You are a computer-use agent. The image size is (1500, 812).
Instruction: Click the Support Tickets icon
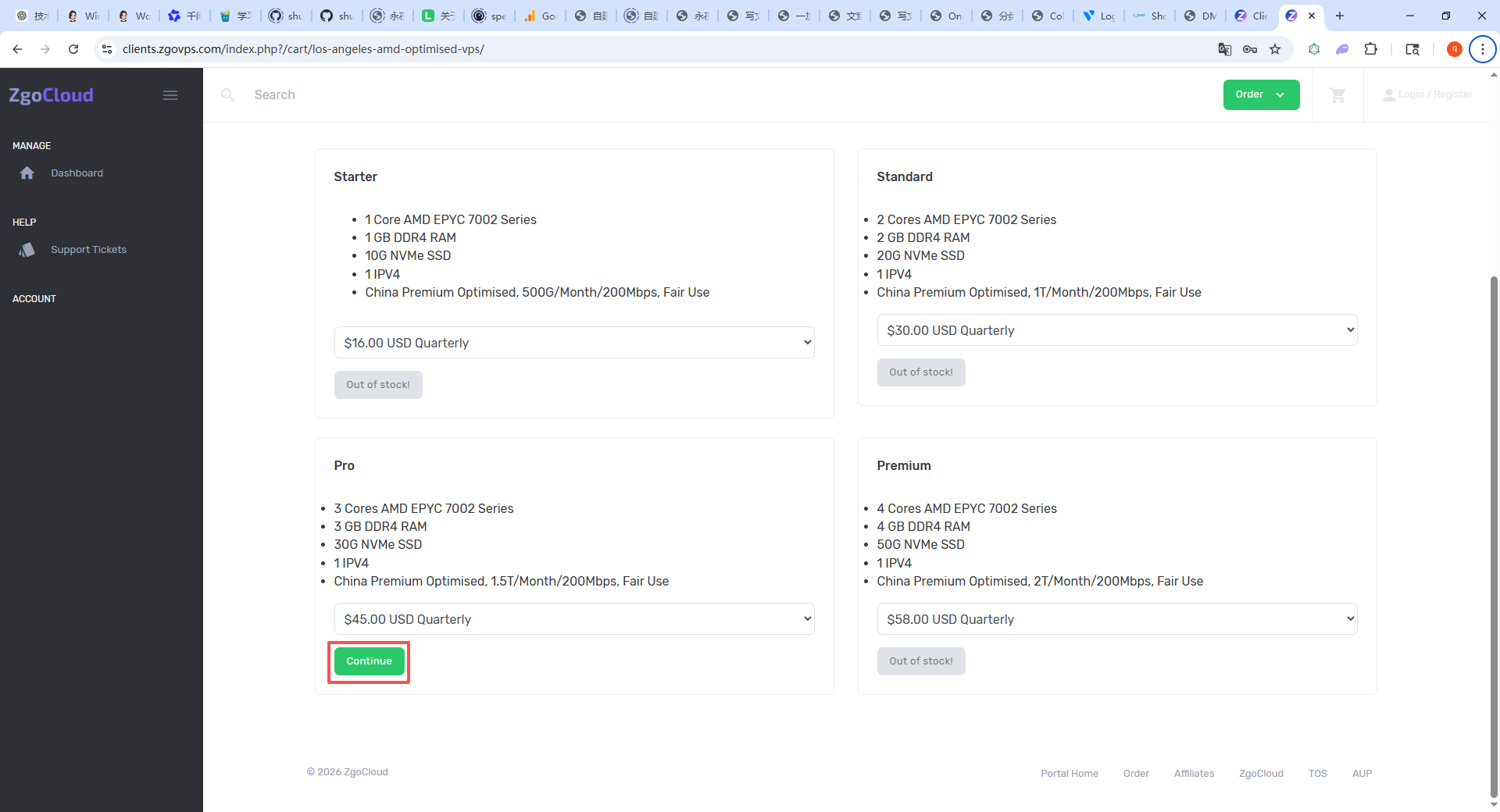coord(27,250)
